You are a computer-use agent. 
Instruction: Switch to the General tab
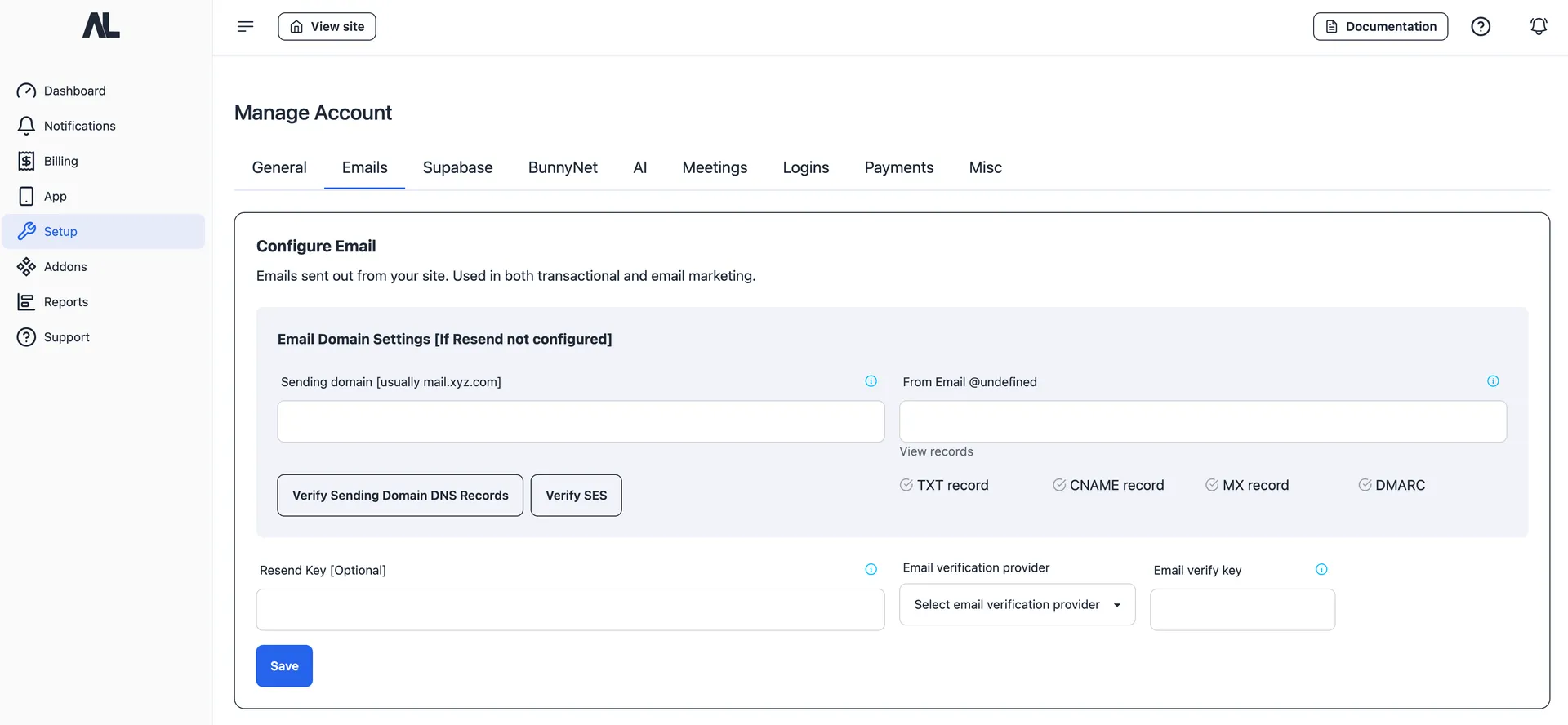coord(279,167)
